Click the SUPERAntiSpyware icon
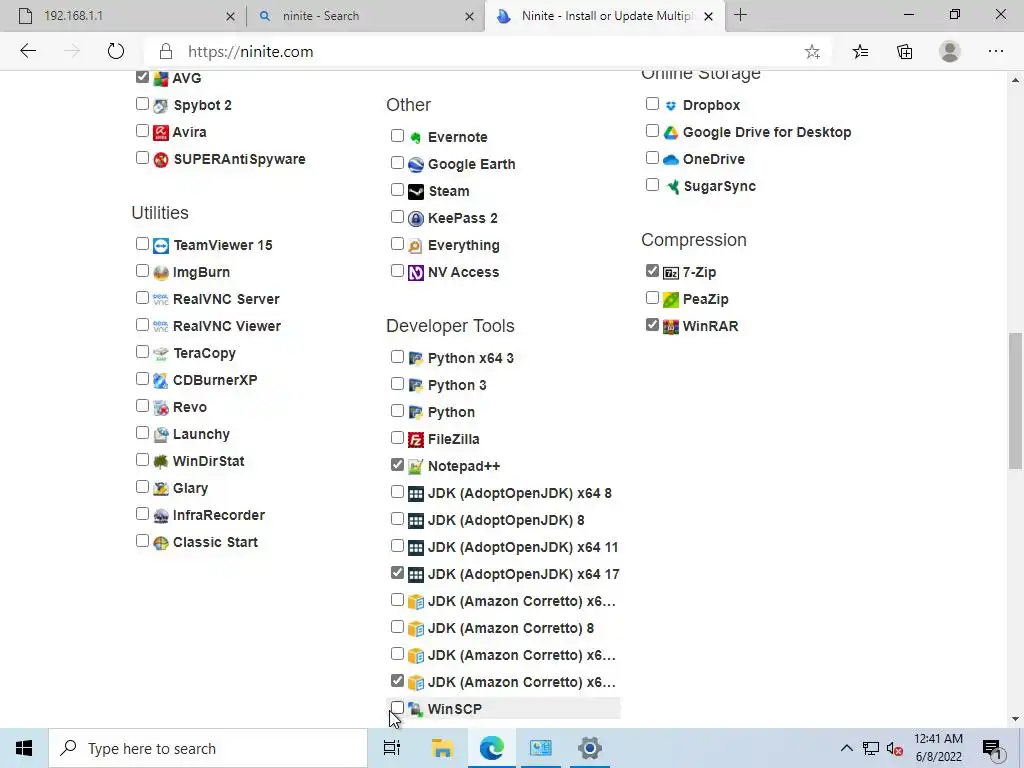 point(161,159)
